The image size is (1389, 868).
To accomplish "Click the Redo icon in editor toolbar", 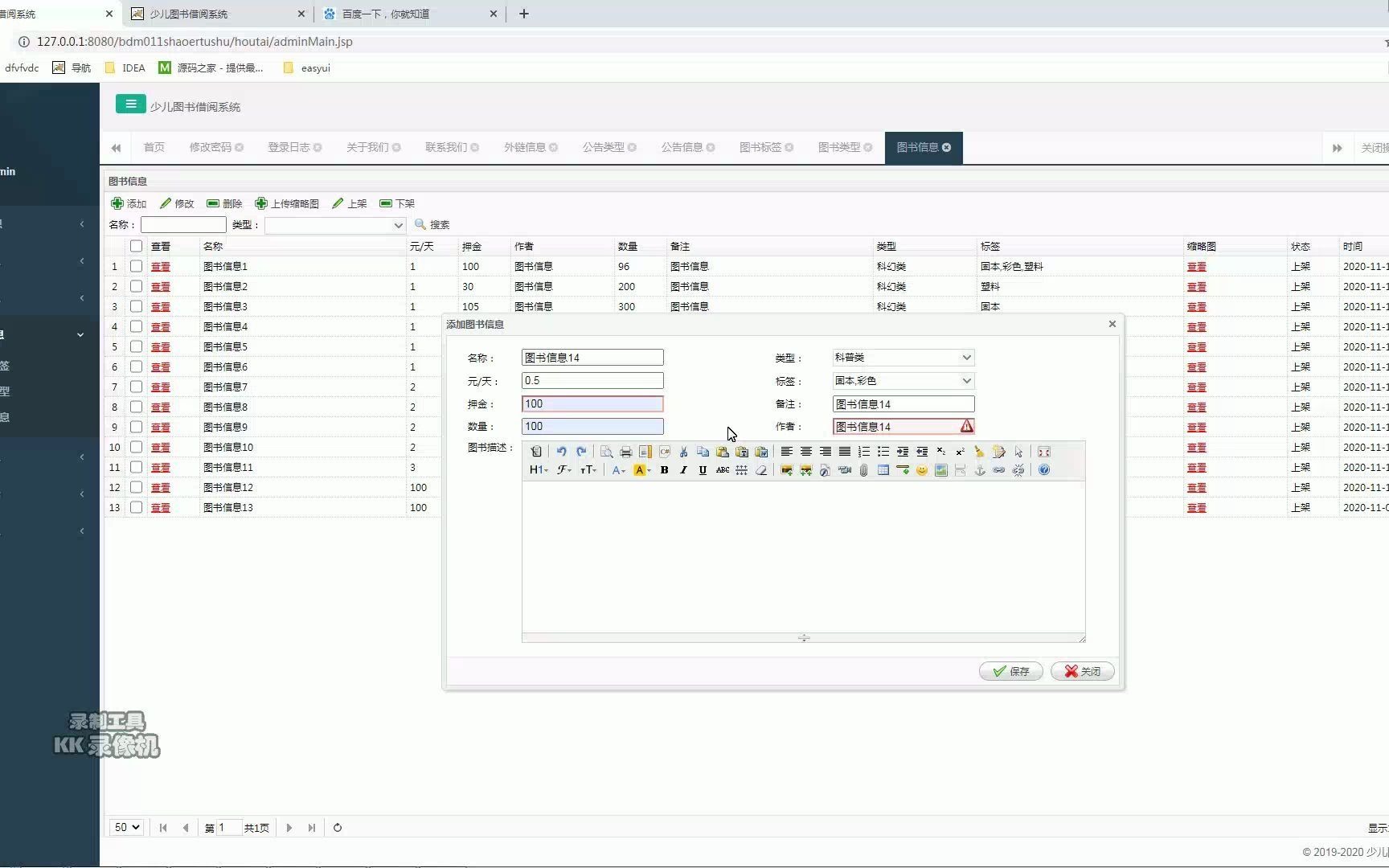I will coord(581,452).
